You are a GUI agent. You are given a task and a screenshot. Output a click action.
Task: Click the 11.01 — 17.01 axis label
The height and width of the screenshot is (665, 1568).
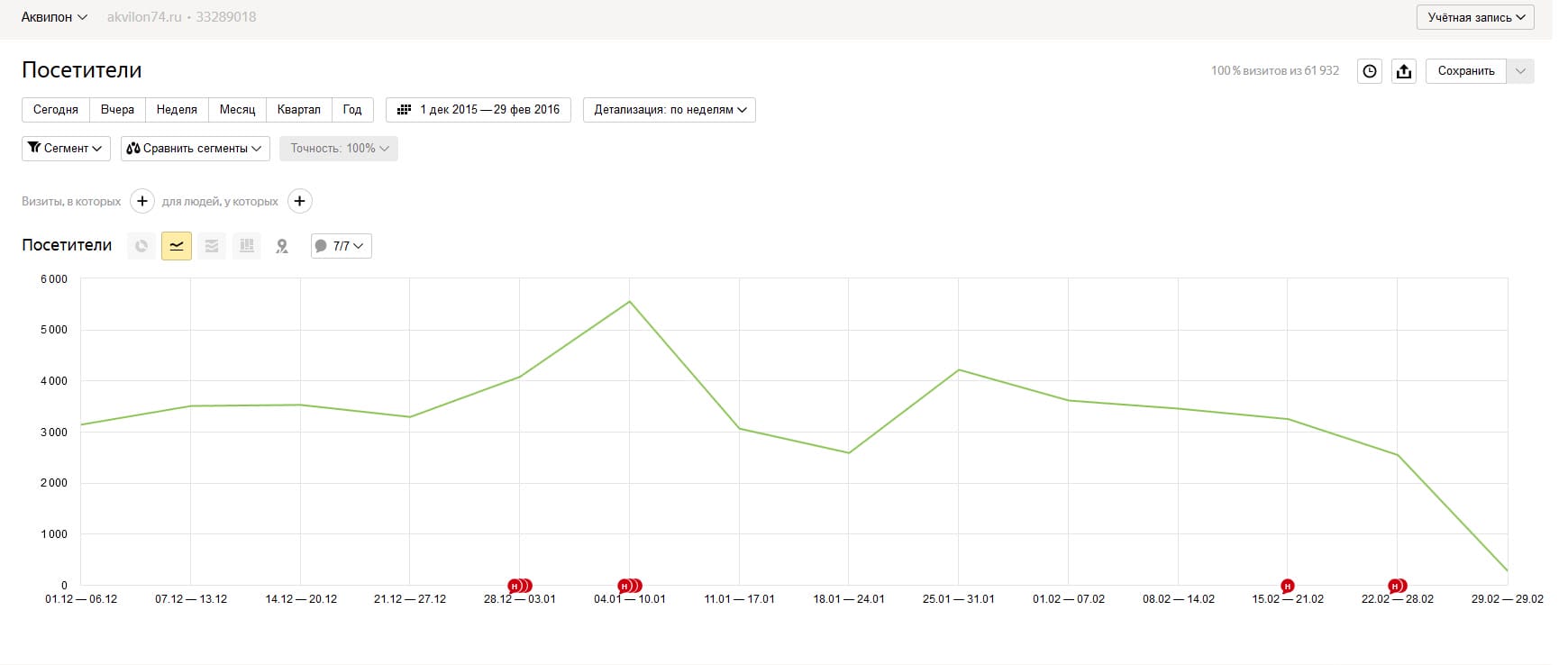tap(739, 599)
